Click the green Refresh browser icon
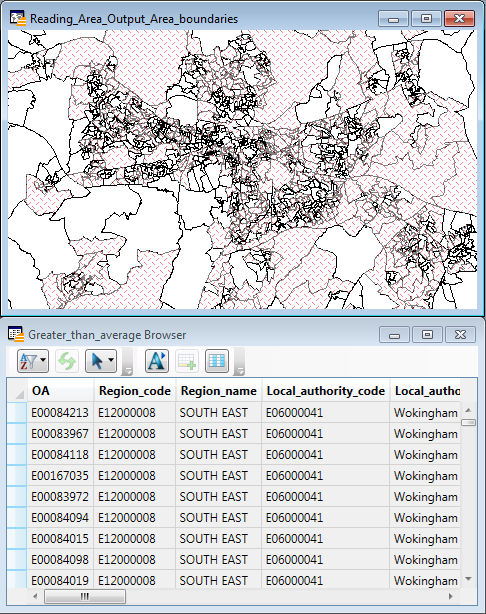The width and height of the screenshot is (486, 614). [67, 361]
